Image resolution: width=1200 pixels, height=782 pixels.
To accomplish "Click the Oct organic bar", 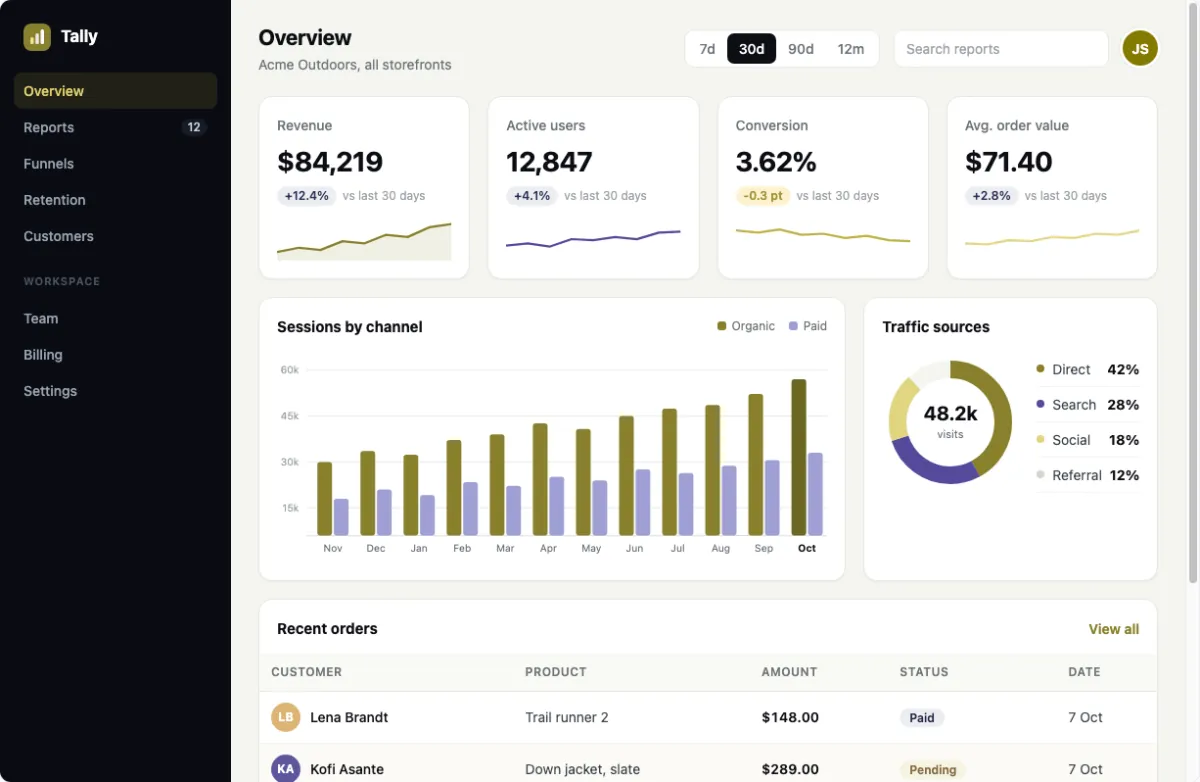I will coord(799,457).
